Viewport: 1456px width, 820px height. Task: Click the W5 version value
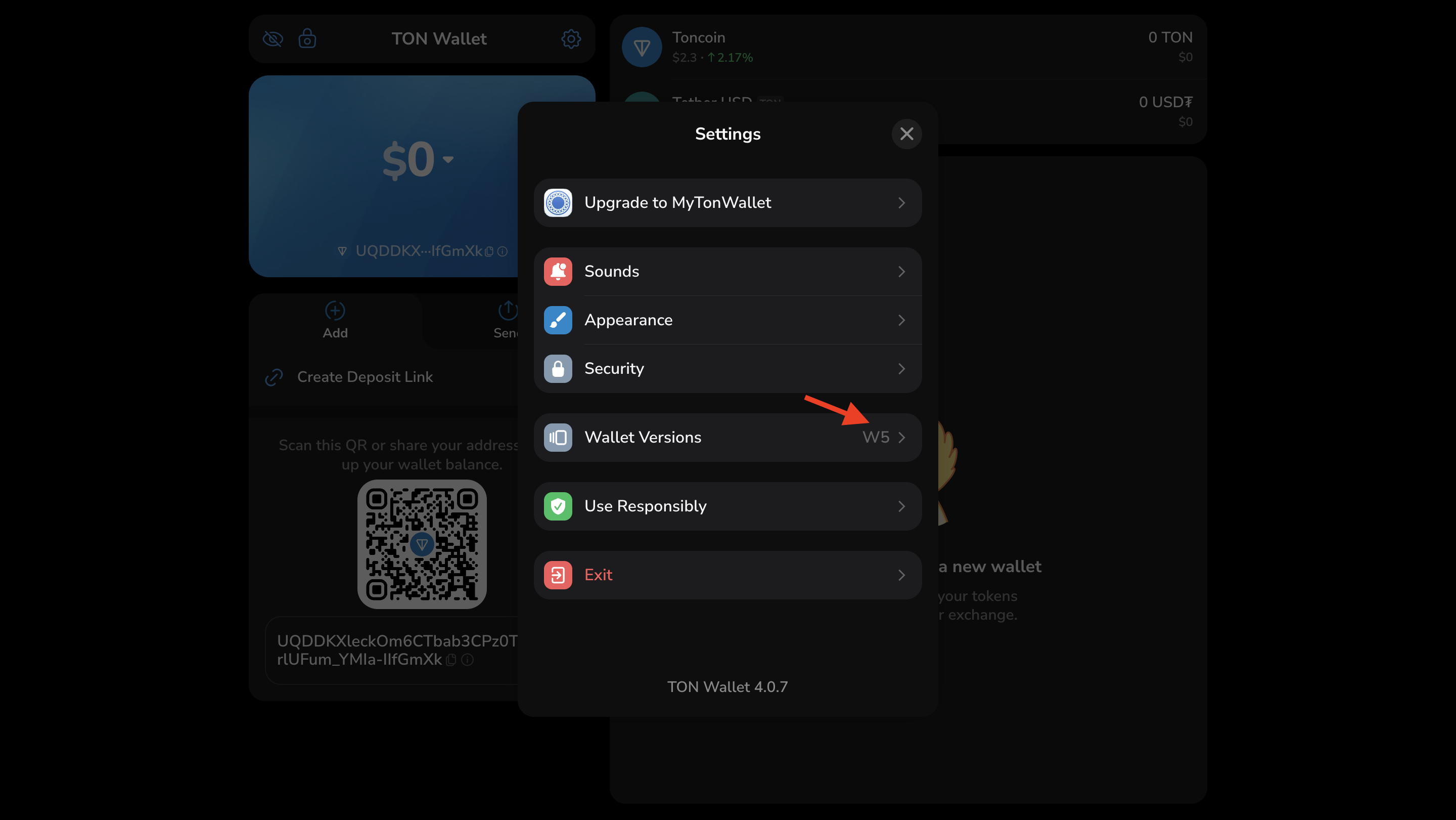pyautogui.click(x=876, y=437)
